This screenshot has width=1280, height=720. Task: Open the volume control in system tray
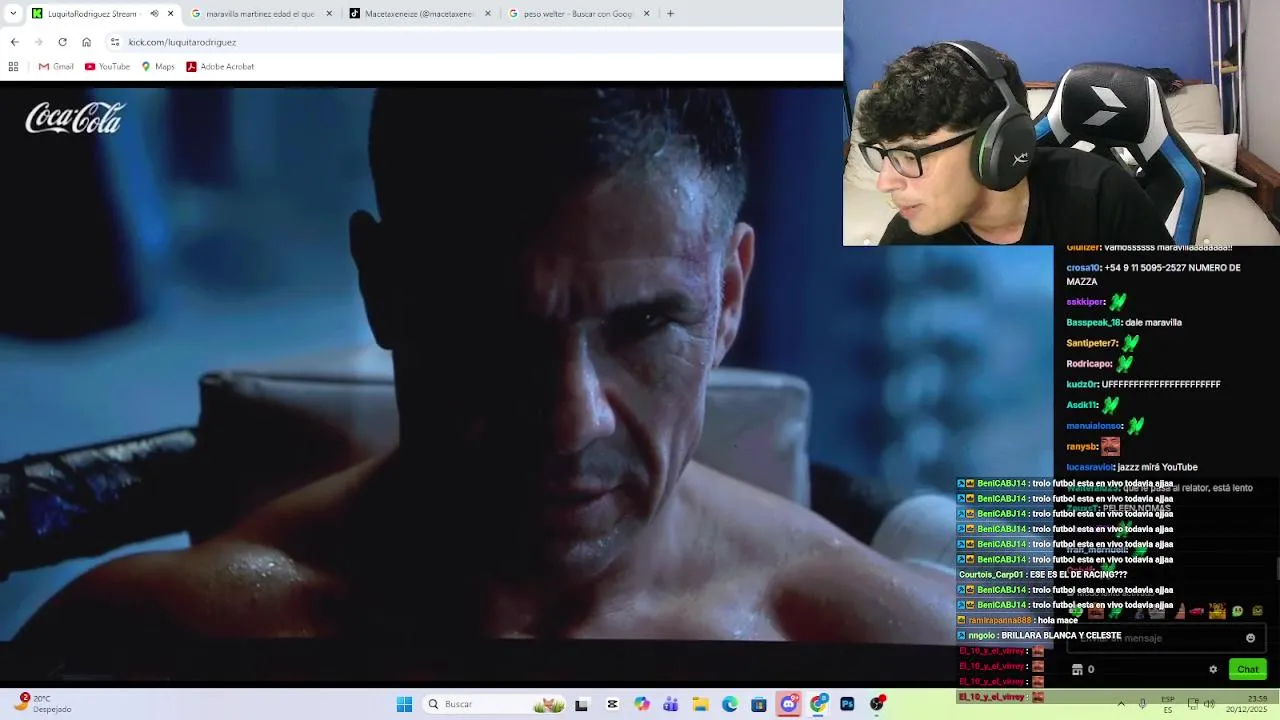tap(1209, 704)
